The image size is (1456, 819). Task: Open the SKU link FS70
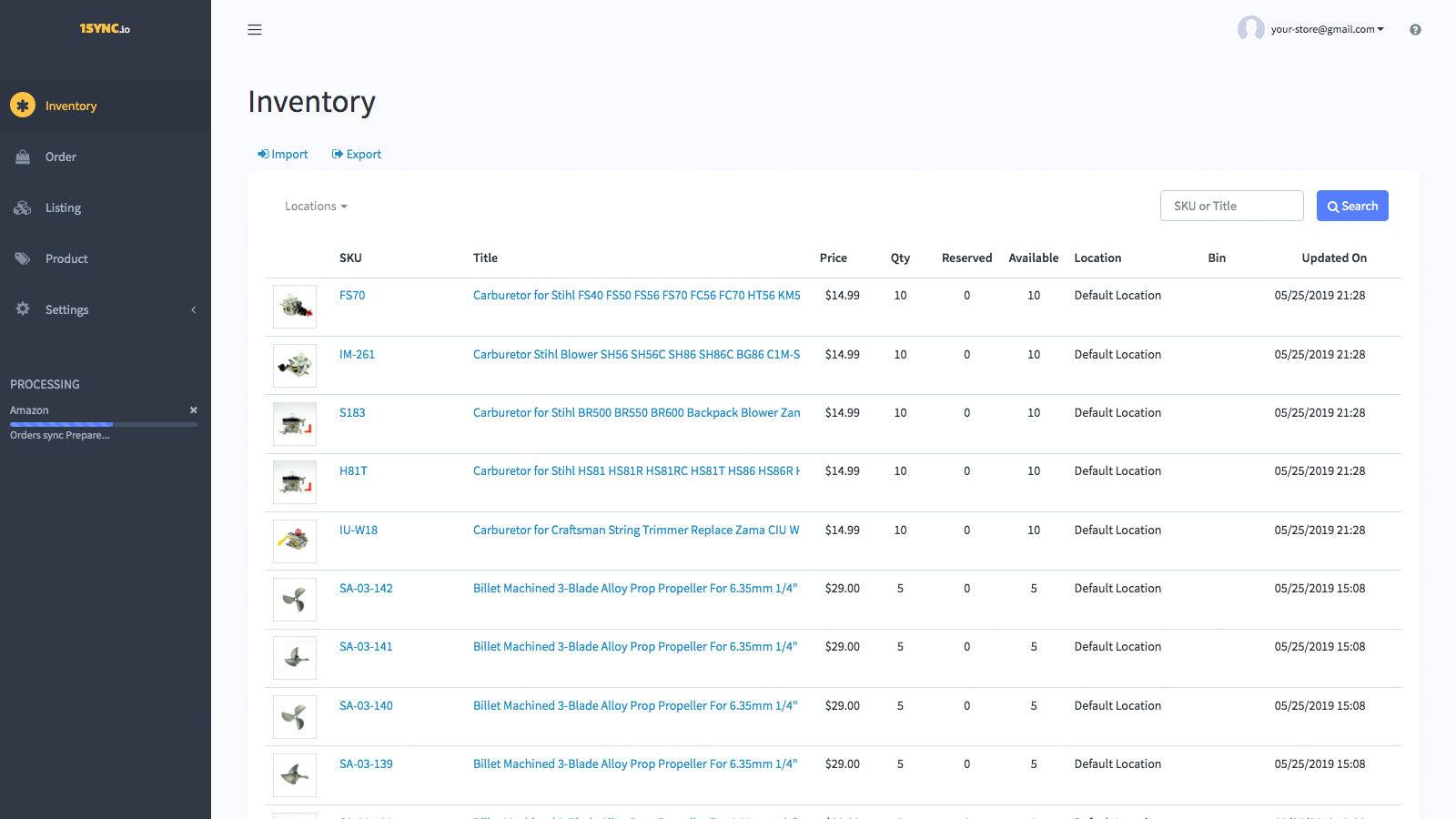(352, 295)
